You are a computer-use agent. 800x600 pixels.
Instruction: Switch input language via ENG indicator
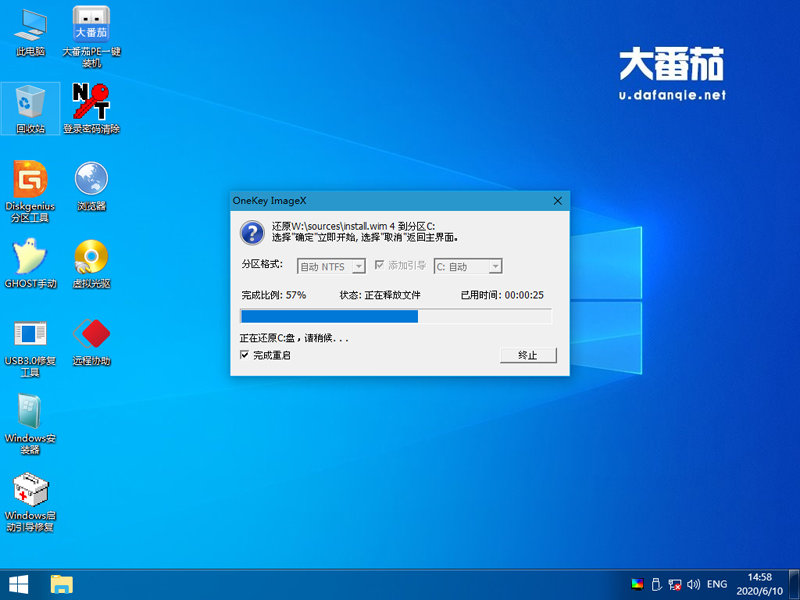click(718, 584)
